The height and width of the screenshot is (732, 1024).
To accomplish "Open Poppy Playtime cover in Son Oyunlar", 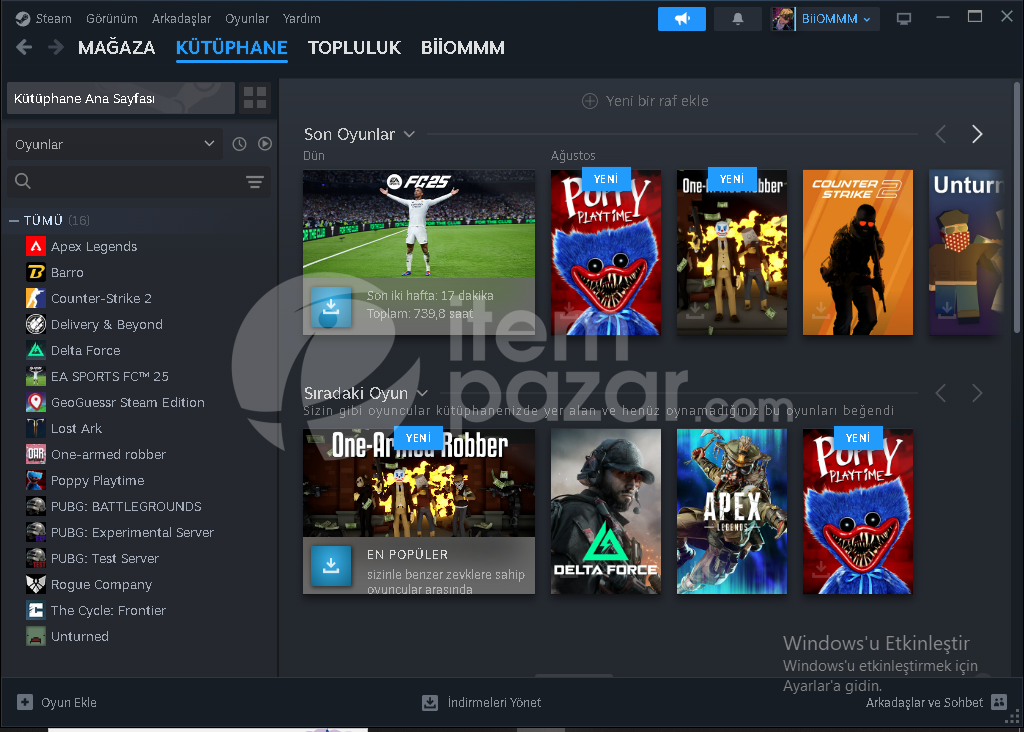I will click(x=605, y=253).
